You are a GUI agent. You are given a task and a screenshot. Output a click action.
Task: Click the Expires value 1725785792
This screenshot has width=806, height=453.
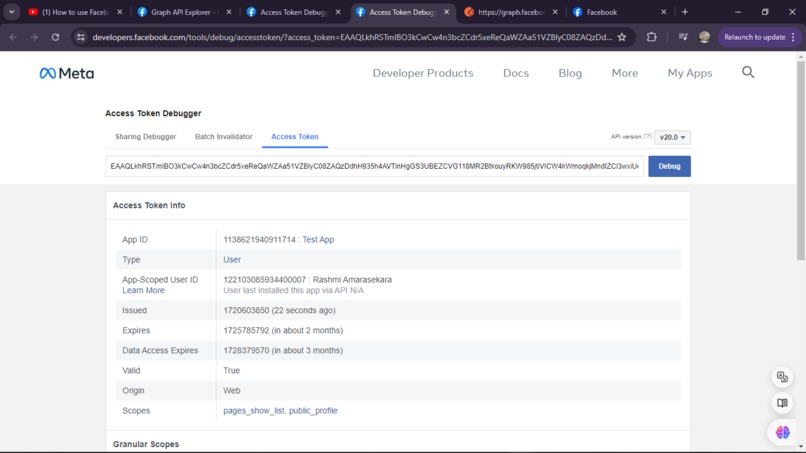(246, 331)
